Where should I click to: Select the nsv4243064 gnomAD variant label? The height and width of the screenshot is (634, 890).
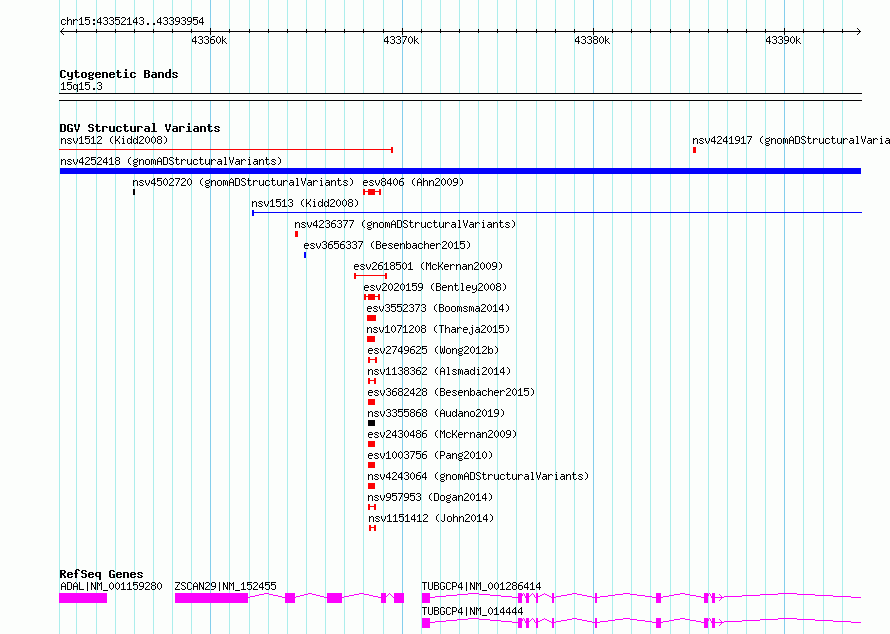(478, 476)
